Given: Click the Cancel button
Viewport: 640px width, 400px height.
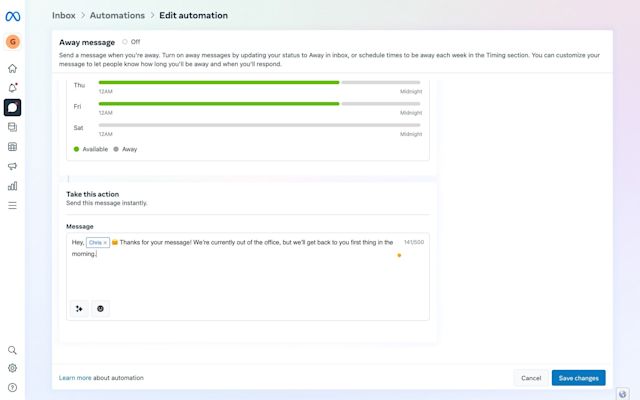Looking at the screenshot, I should pyautogui.click(x=531, y=378).
